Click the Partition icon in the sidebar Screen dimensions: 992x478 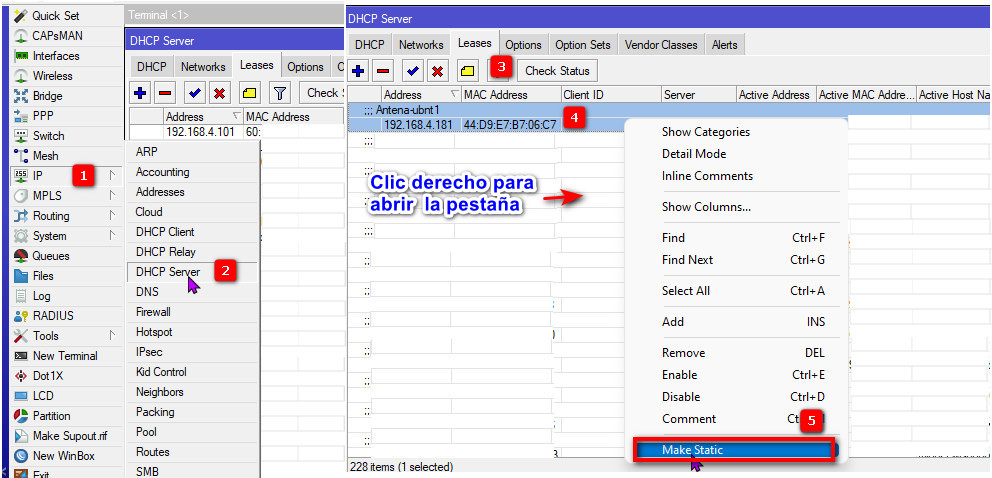(x=20, y=416)
